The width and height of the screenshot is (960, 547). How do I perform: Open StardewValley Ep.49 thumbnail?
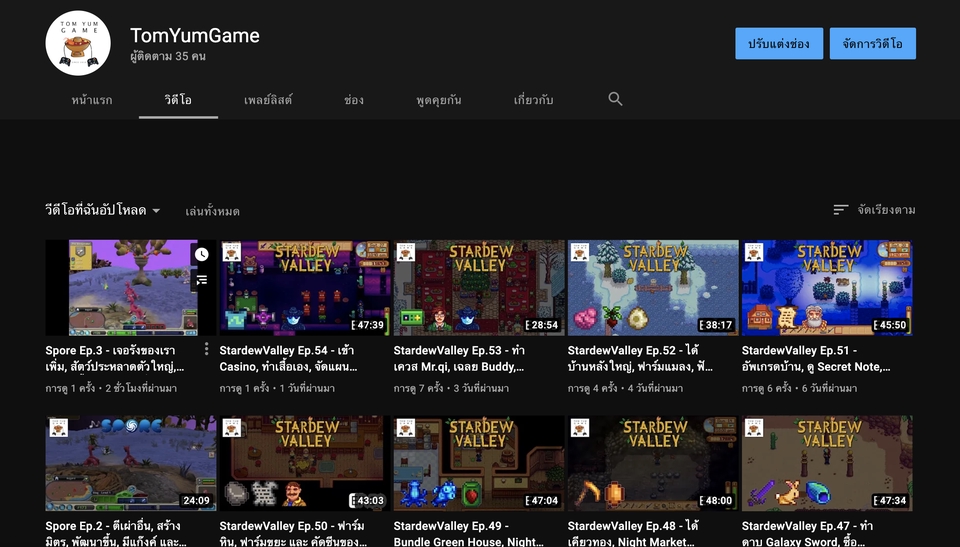tap(479, 463)
